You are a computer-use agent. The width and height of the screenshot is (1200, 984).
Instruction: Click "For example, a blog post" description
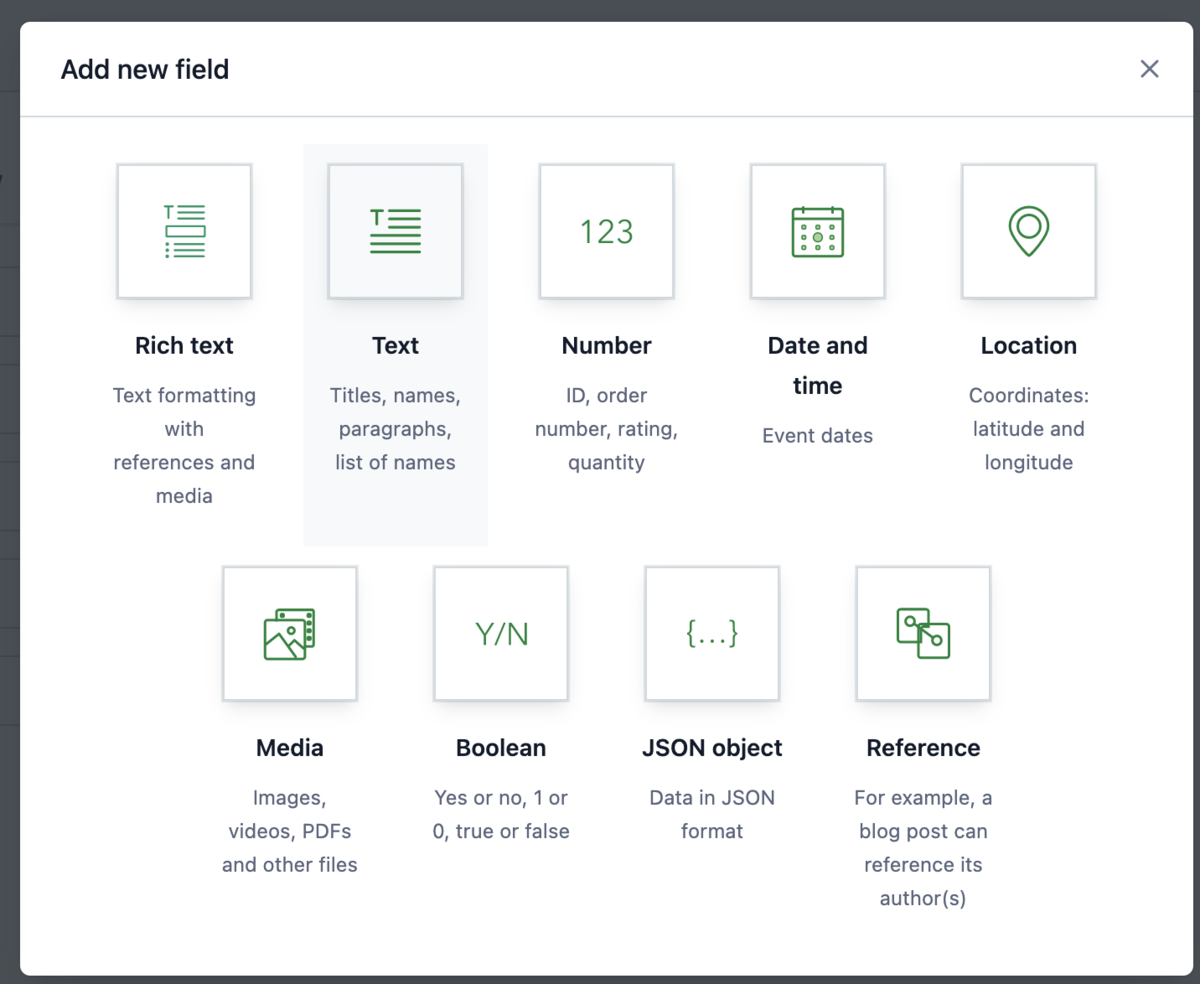(923, 848)
